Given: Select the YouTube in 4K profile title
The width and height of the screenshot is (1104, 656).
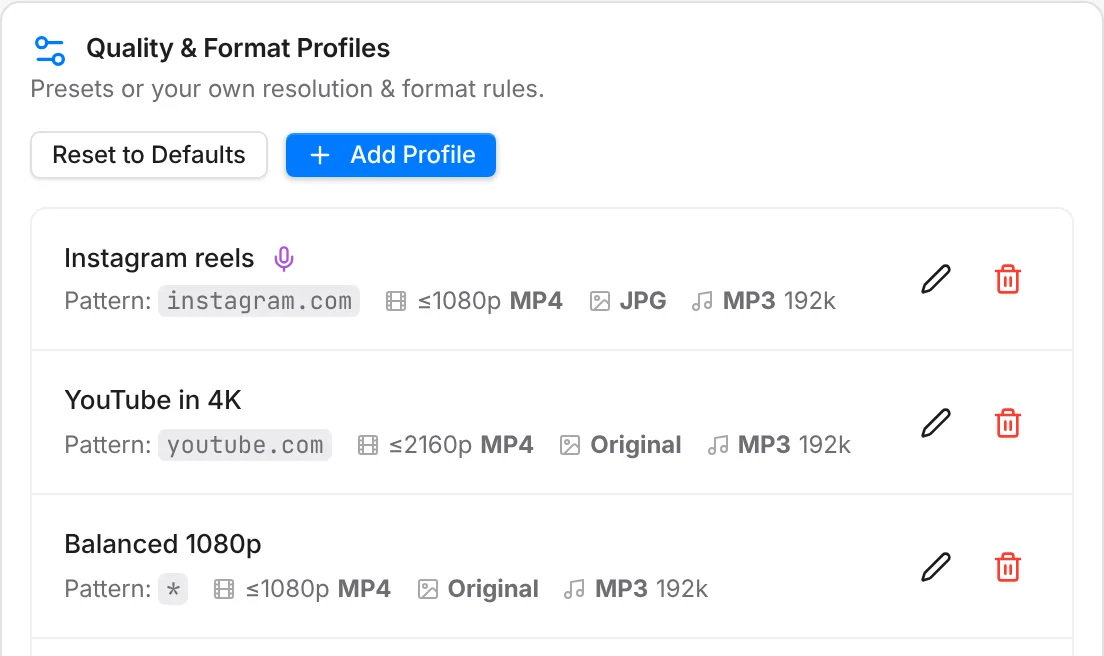Looking at the screenshot, I should click(153, 400).
